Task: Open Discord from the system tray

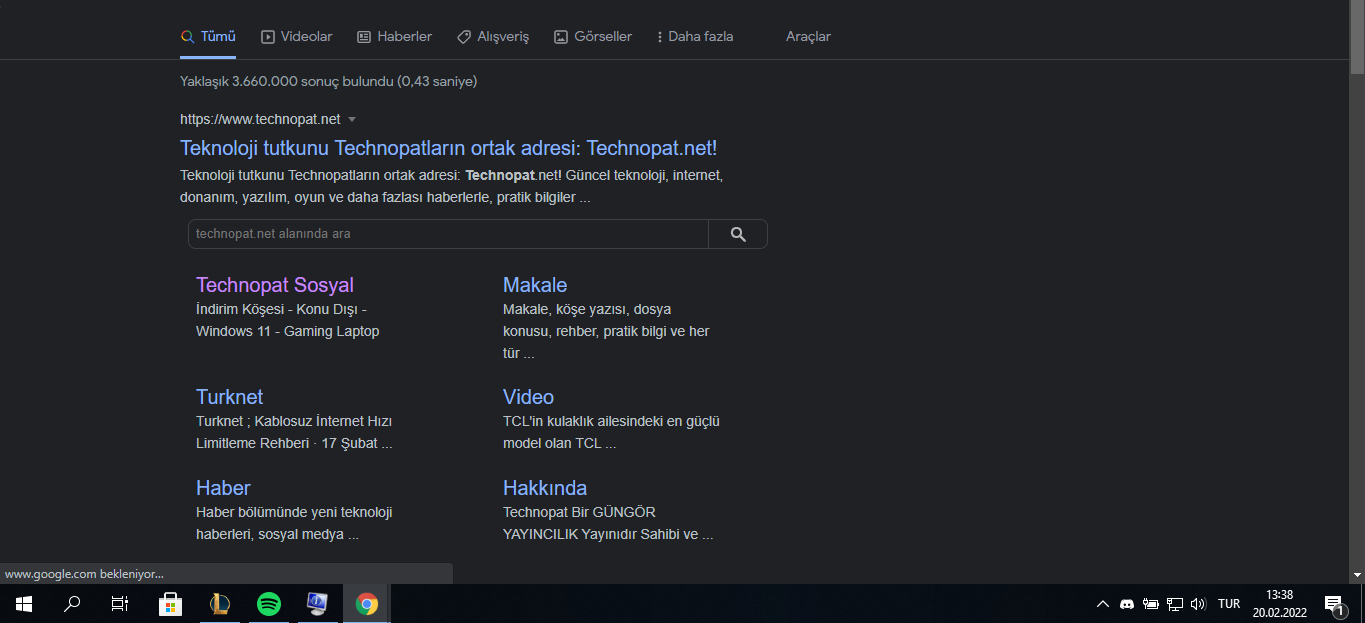Action: (1127, 604)
